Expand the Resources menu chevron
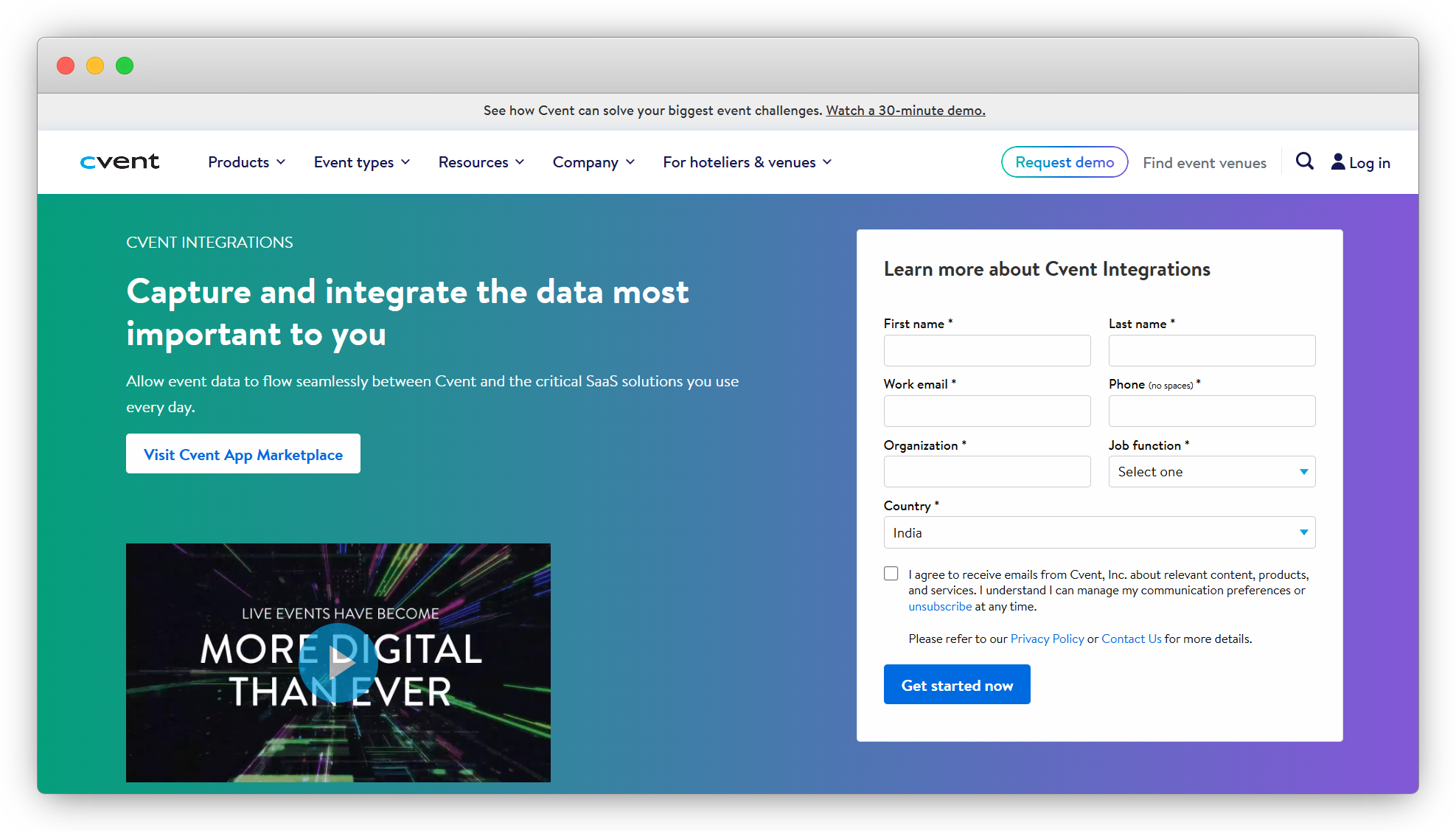Screen dimensions: 1456x831 (520, 162)
